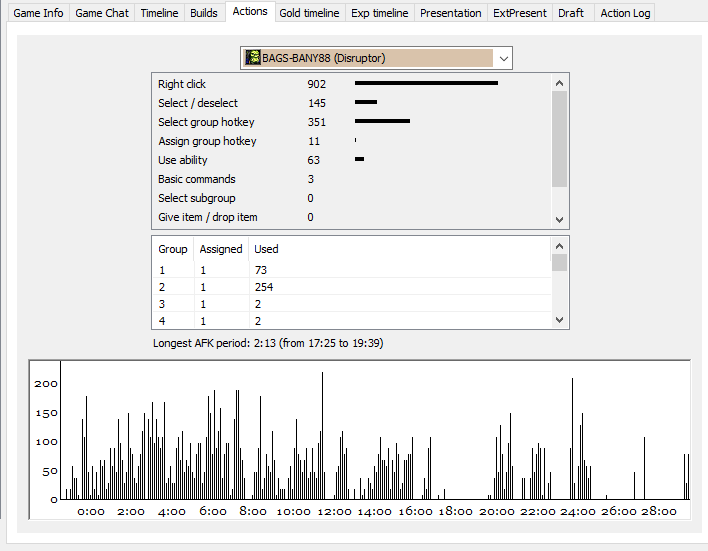
Task: Click the 351 group hotkey count
Action: tap(317, 122)
